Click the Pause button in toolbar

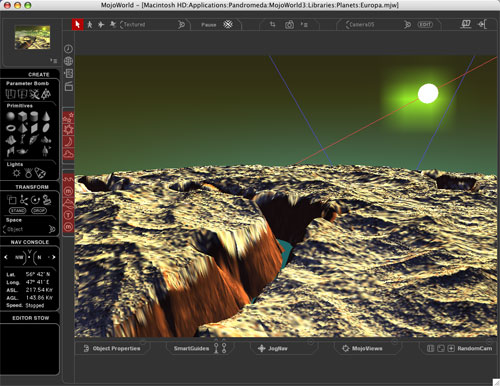coord(209,25)
